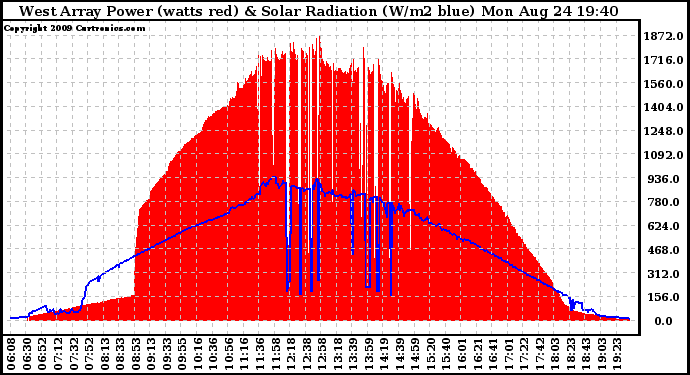Click the 1404.0 y-axis label
This screenshot has height=375, width=690.
(663, 107)
